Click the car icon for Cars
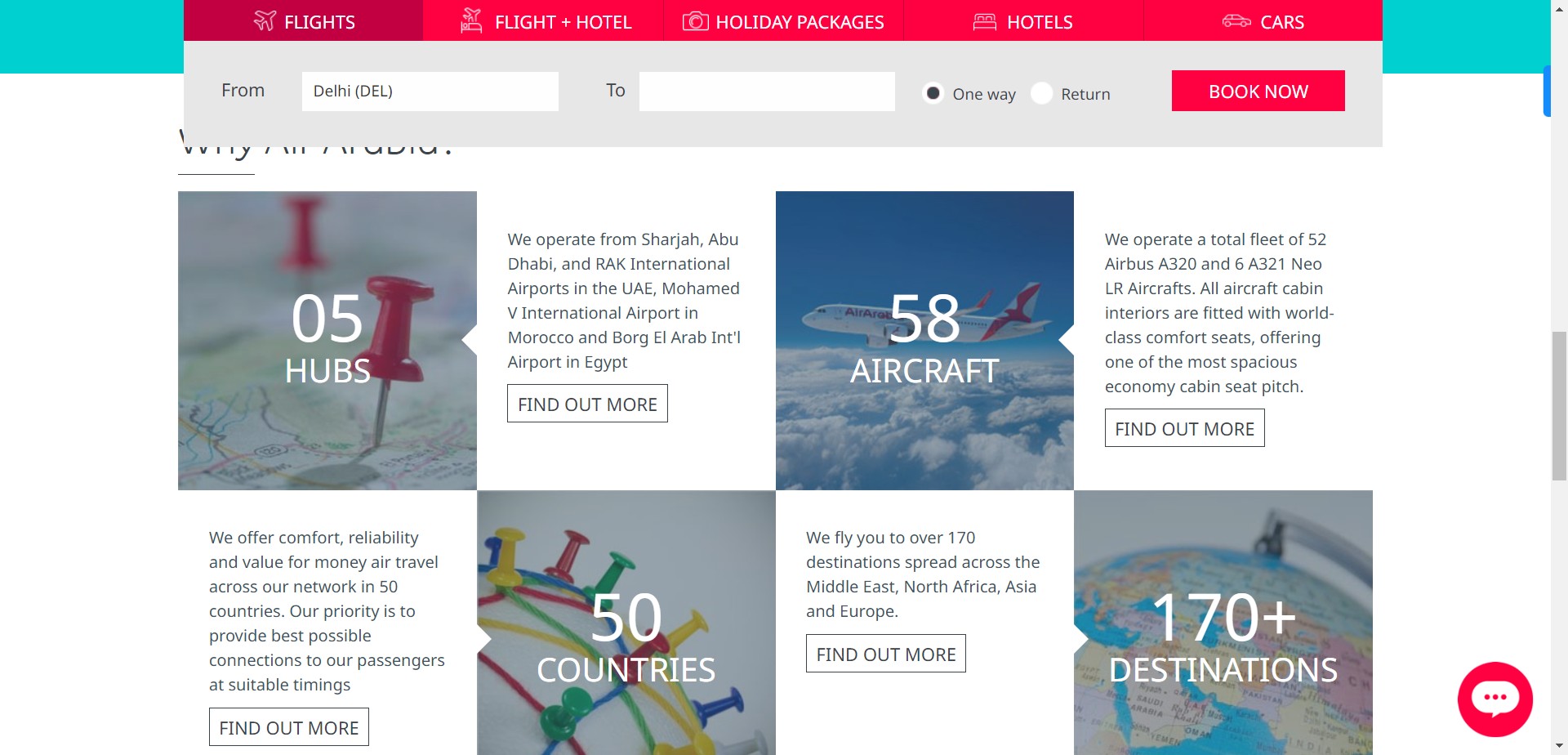The height and width of the screenshot is (755, 1568). coord(1236,21)
